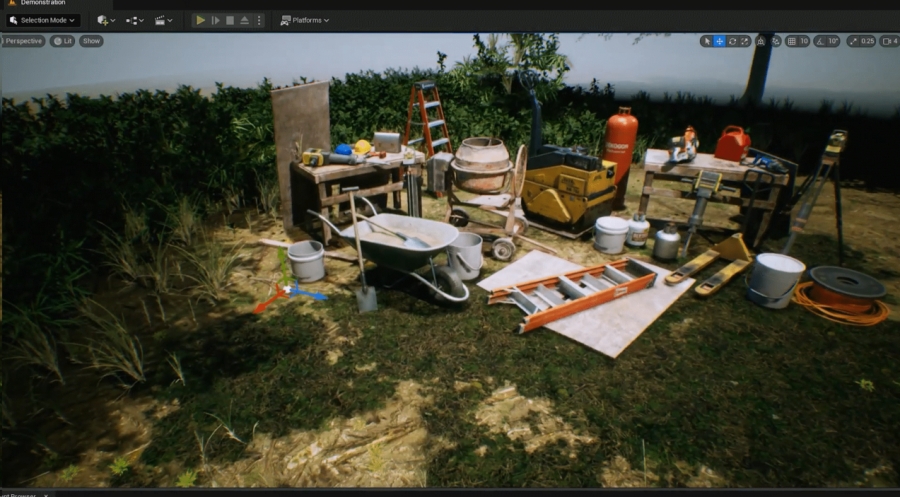This screenshot has width=900, height=497.
Task: Open the Blueprints menu icon
Action: (x=134, y=20)
